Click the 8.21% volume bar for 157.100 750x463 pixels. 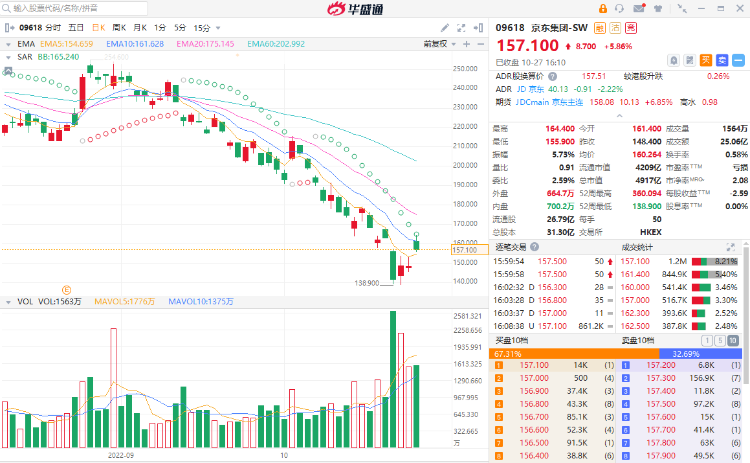pyautogui.click(x=715, y=261)
